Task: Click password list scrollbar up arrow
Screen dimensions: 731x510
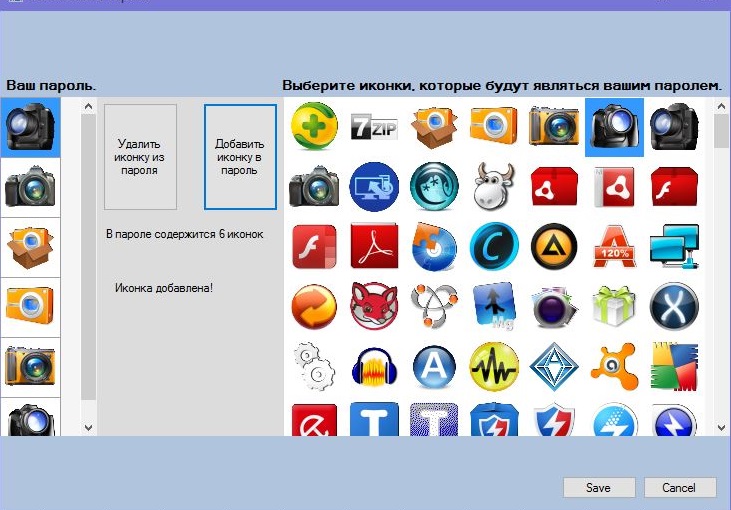Action: click(x=89, y=107)
